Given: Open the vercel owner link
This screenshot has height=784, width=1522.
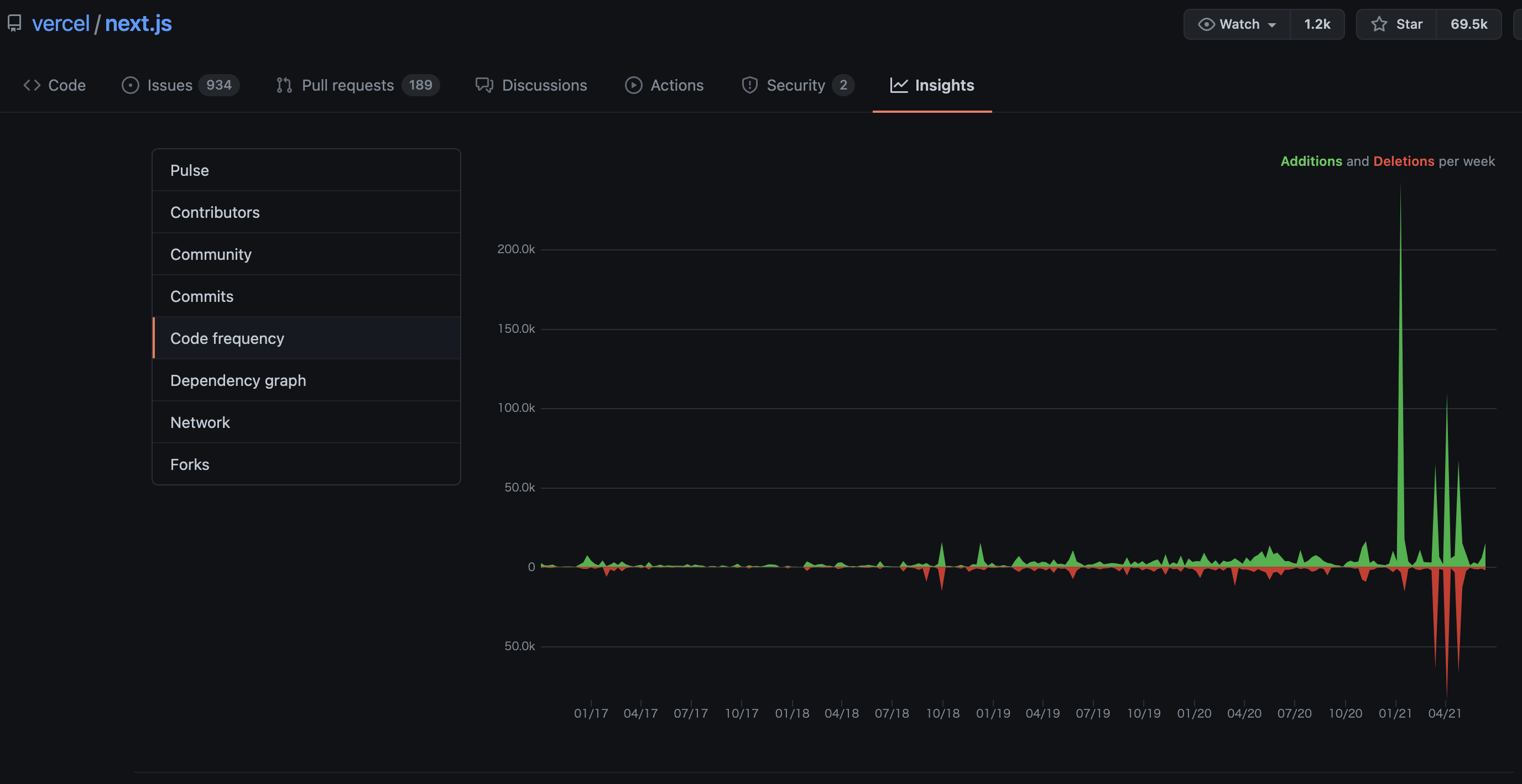Looking at the screenshot, I should (x=60, y=24).
